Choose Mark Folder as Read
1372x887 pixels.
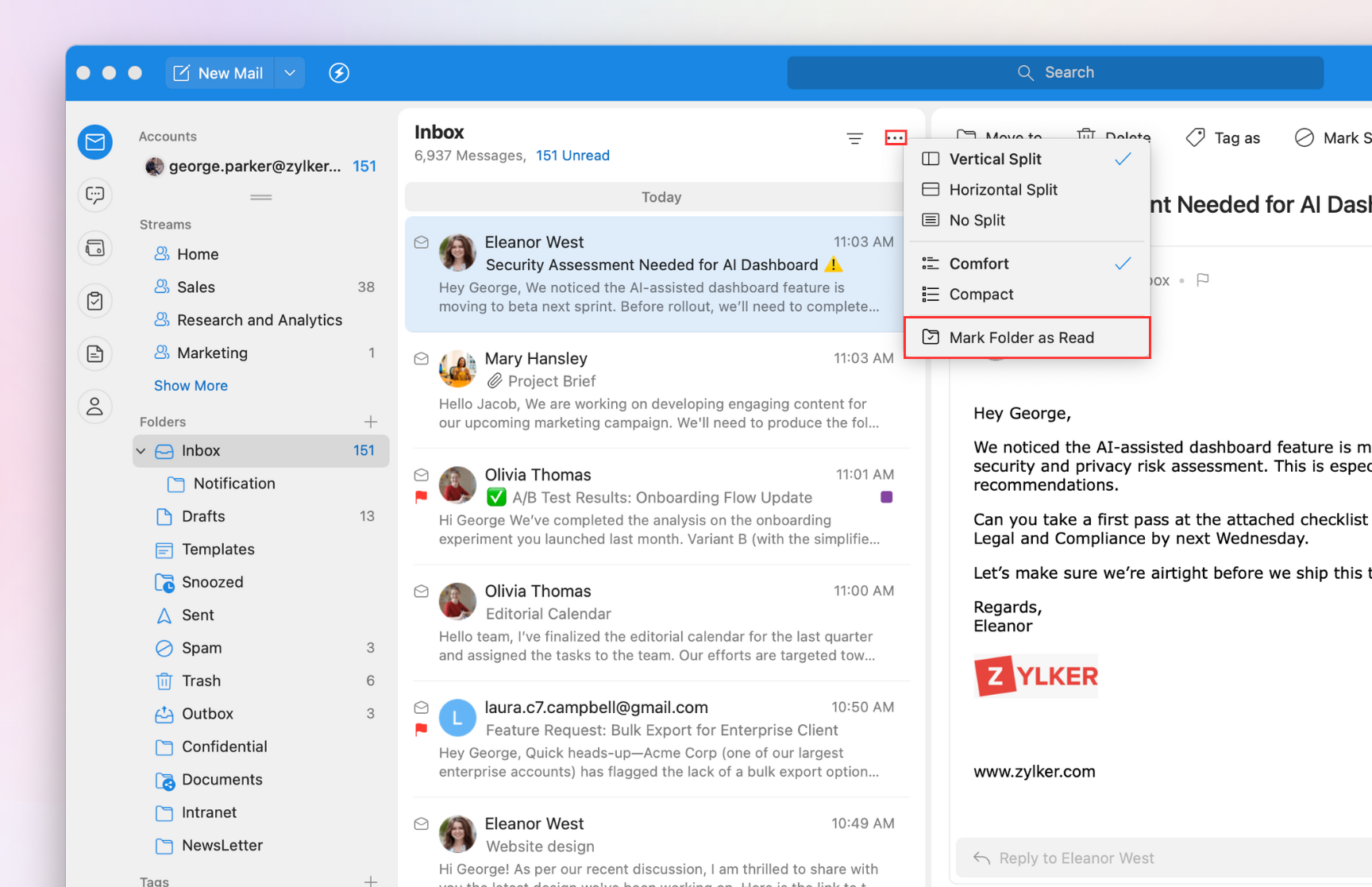1021,337
